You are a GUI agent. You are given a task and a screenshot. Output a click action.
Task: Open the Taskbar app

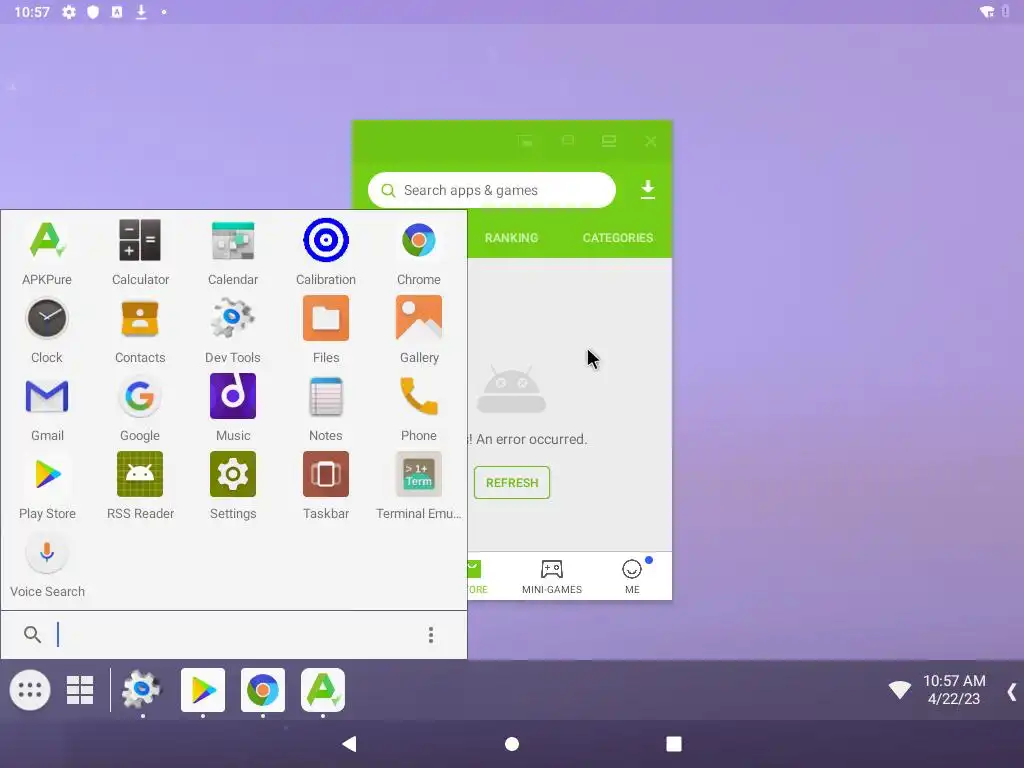326,487
